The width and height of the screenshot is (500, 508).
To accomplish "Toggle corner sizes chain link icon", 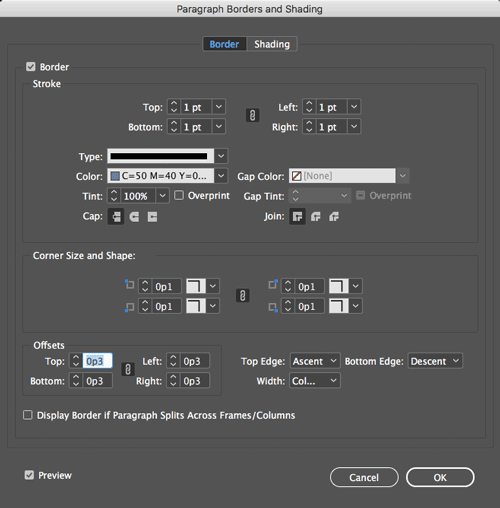I will tap(243, 296).
